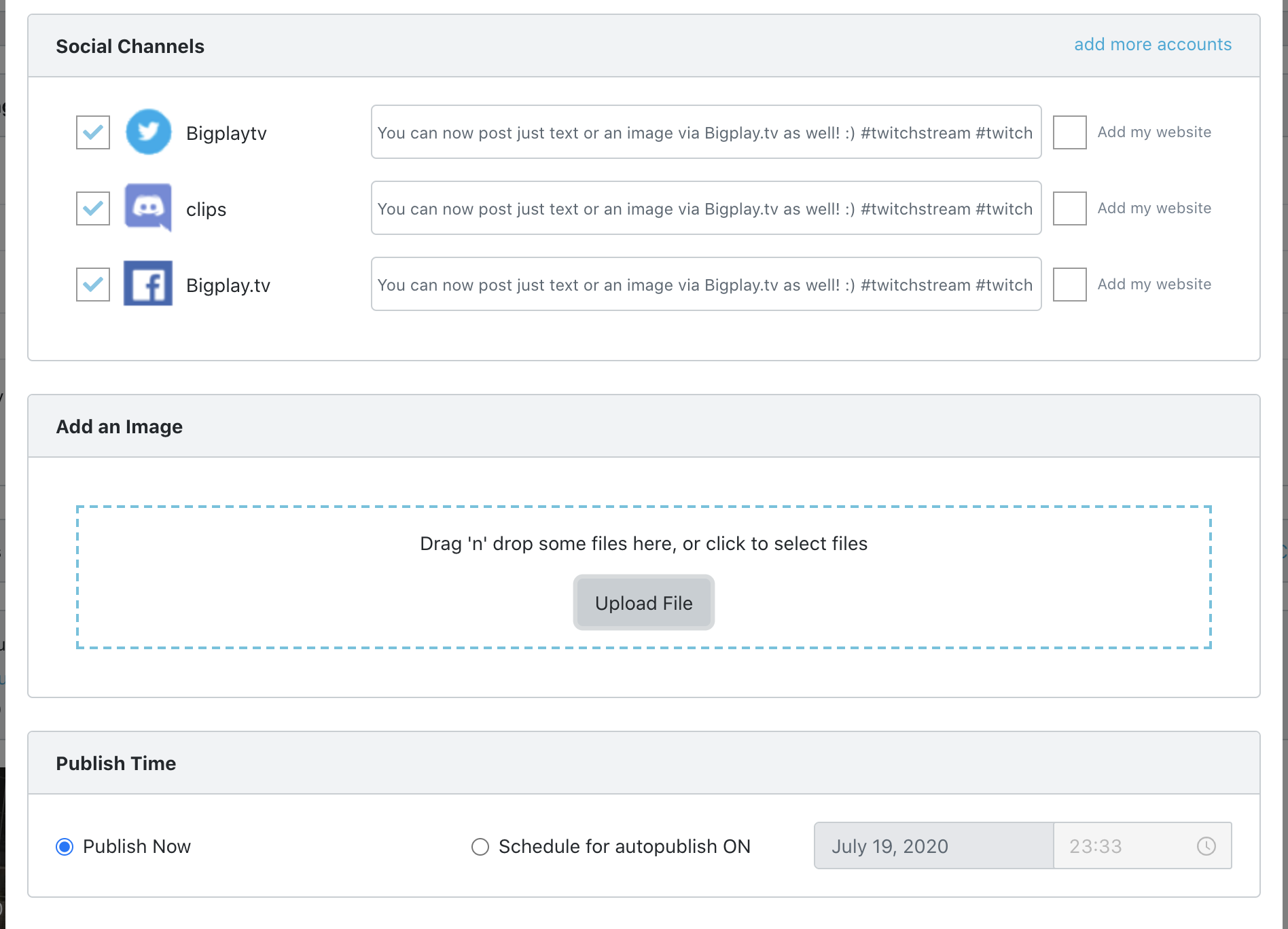The width and height of the screenshot is (1288, 929).
Task: Enable Add my website for Twitter row
Action: pyautogui.click(x=1070, y=132)
